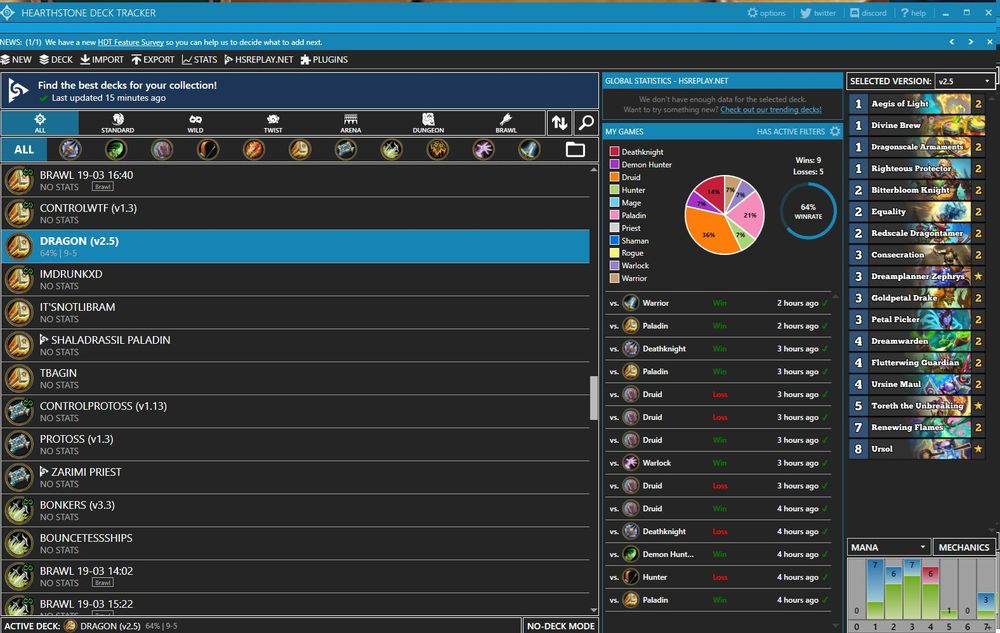Screen dimensions: 1000x633
Task: Select the ALL deck types tab
Action: tap(40, 123)
